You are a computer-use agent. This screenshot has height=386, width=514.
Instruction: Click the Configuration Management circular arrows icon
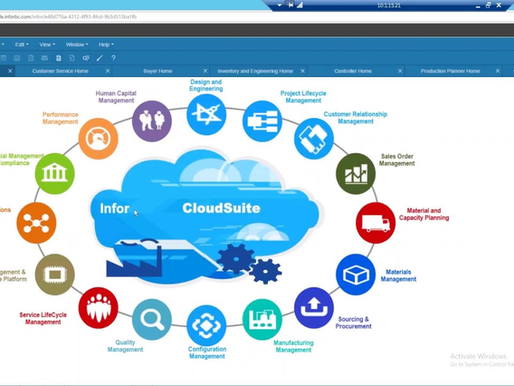point(206,325)
